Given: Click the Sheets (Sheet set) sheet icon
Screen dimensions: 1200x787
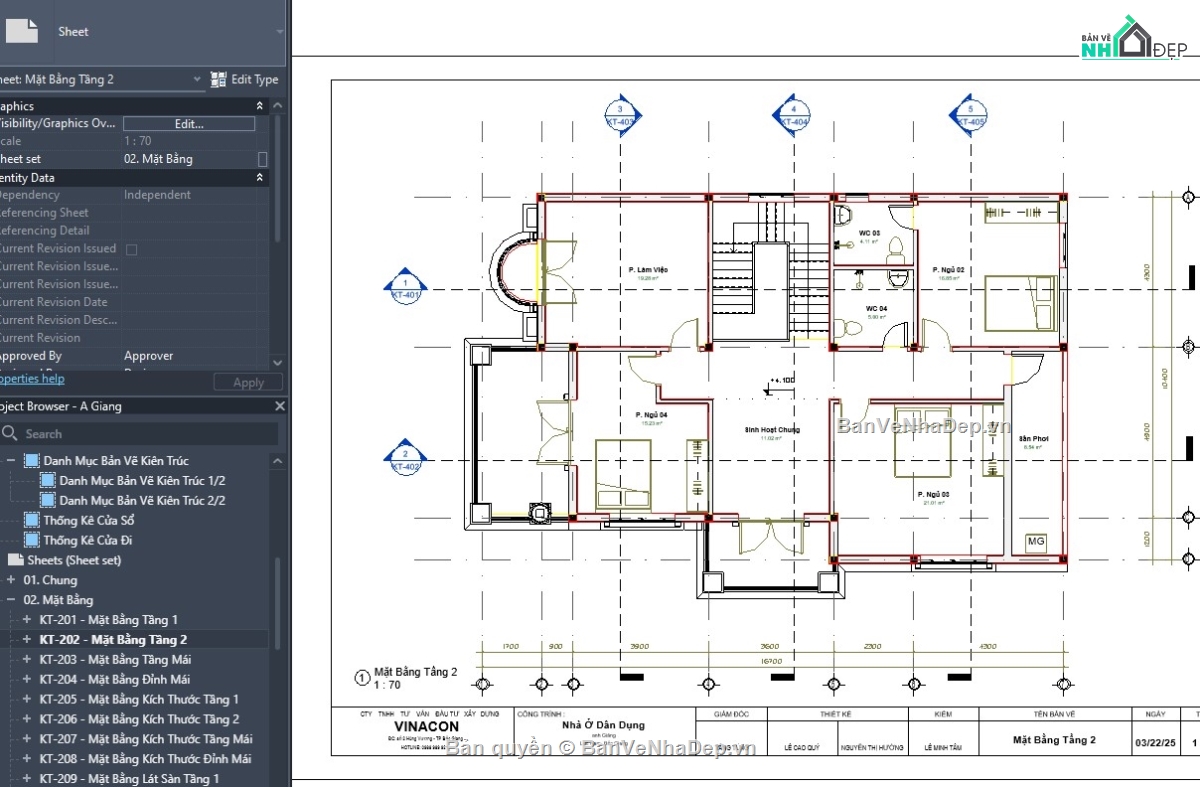Looking at the screenshot, I should point(16,560).
